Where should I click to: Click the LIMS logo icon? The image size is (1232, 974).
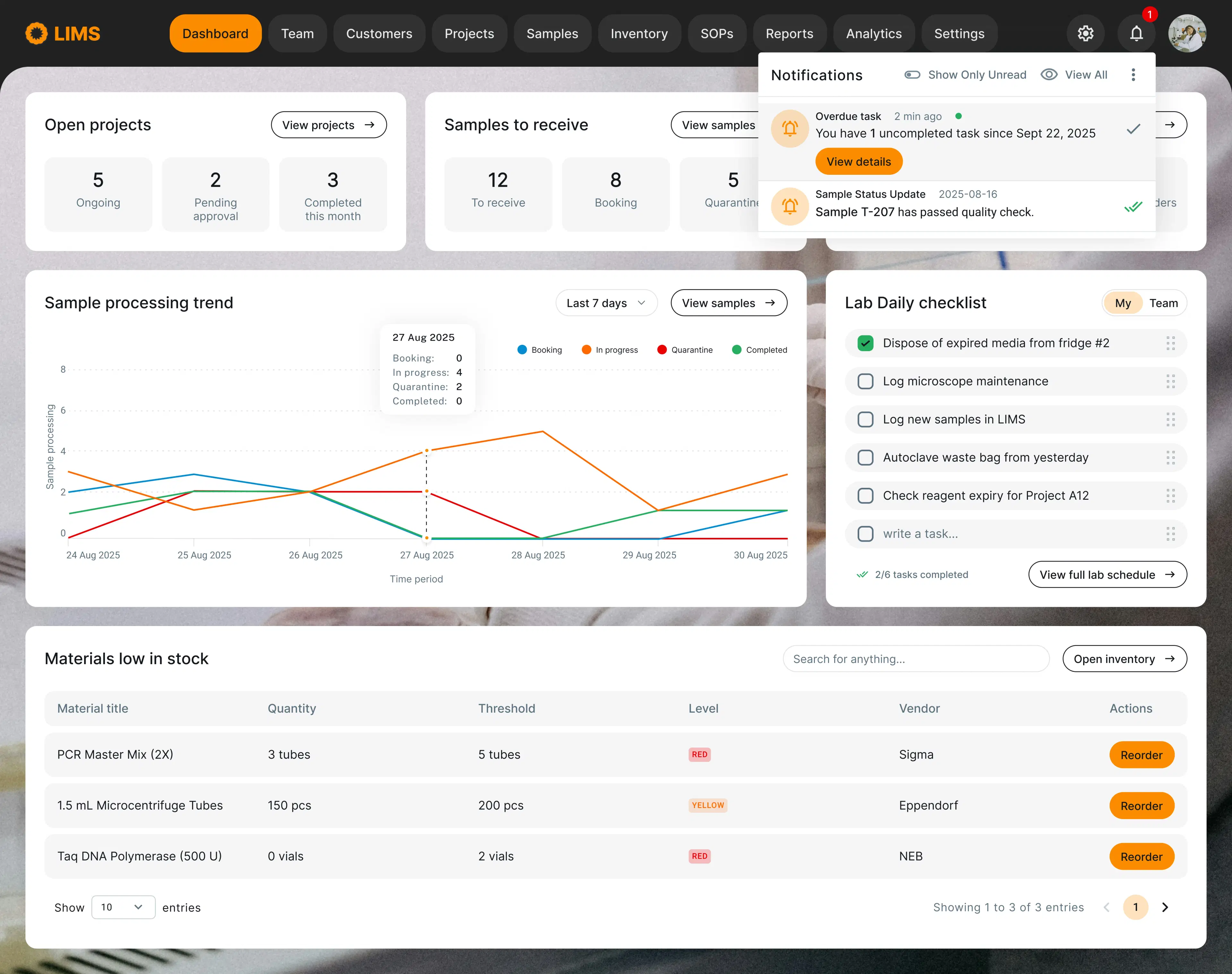tap(37, 34)
